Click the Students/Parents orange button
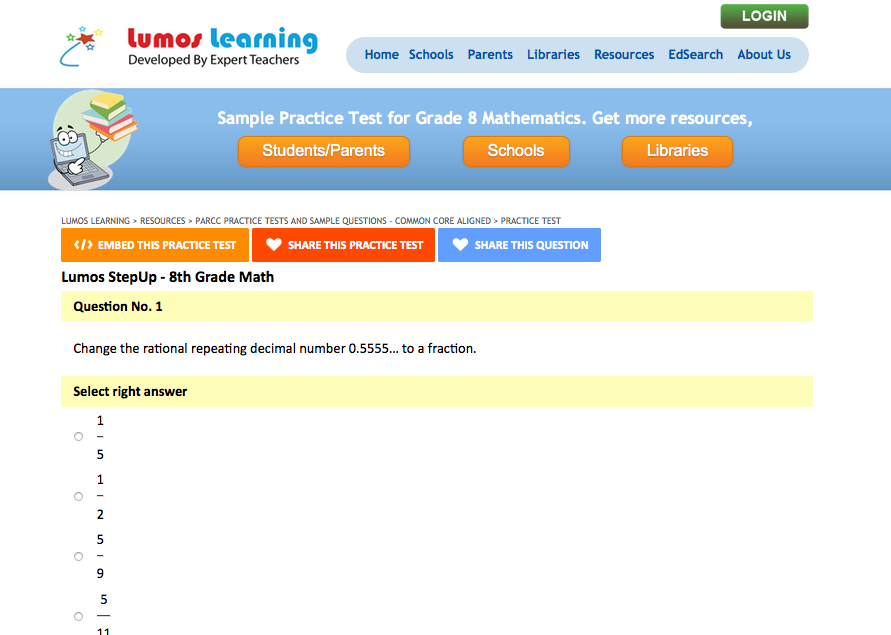Image resolution: width=891 pixels, height=635 pixels. [323, 151]
